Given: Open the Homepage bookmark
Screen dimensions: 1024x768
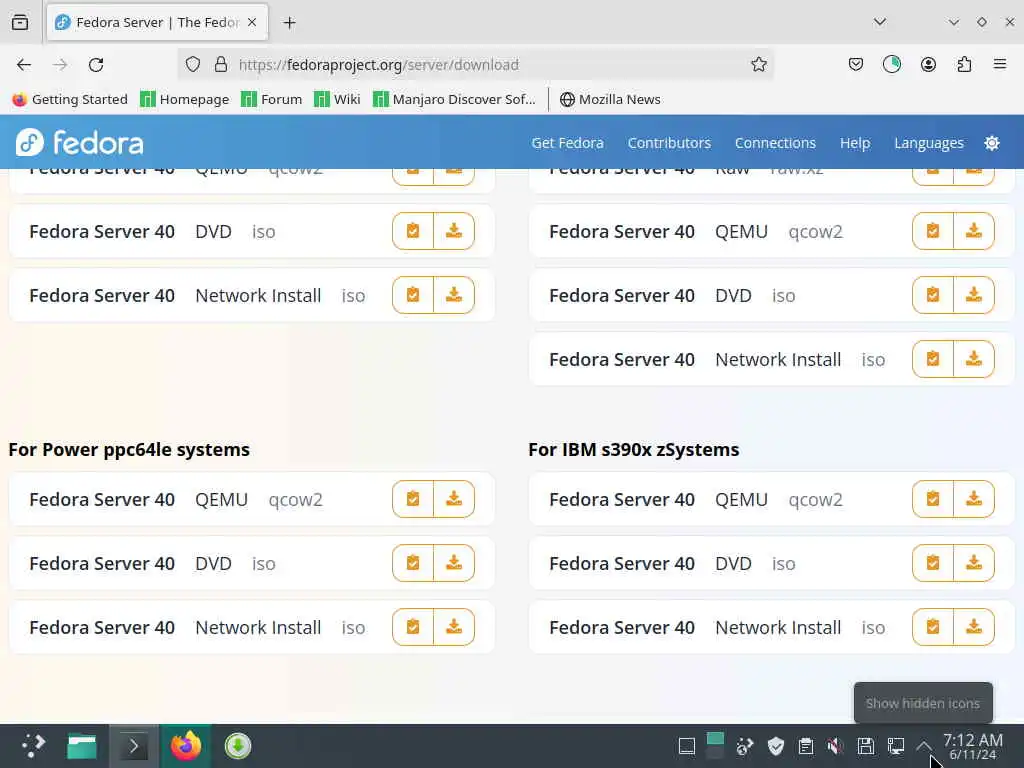Looking at the screenshot, I should [x=185, y=99].
